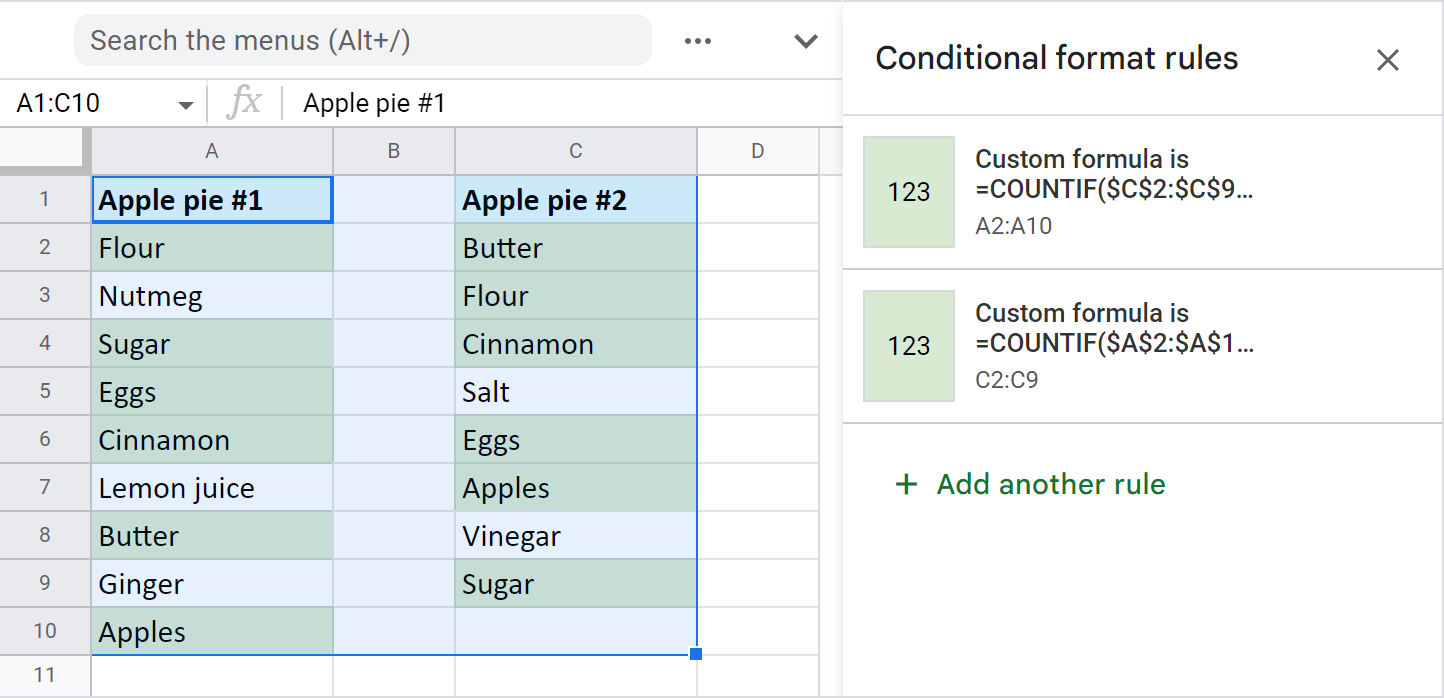Viewport: 1444px width, 698px height.
Task: Collapse the menu bar using the chevron icon
Action: [805, 40]
